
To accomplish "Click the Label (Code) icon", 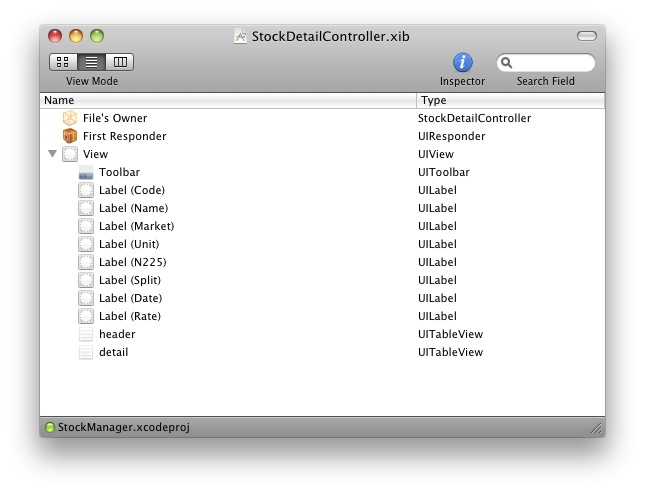I will [x=86, y=190].
